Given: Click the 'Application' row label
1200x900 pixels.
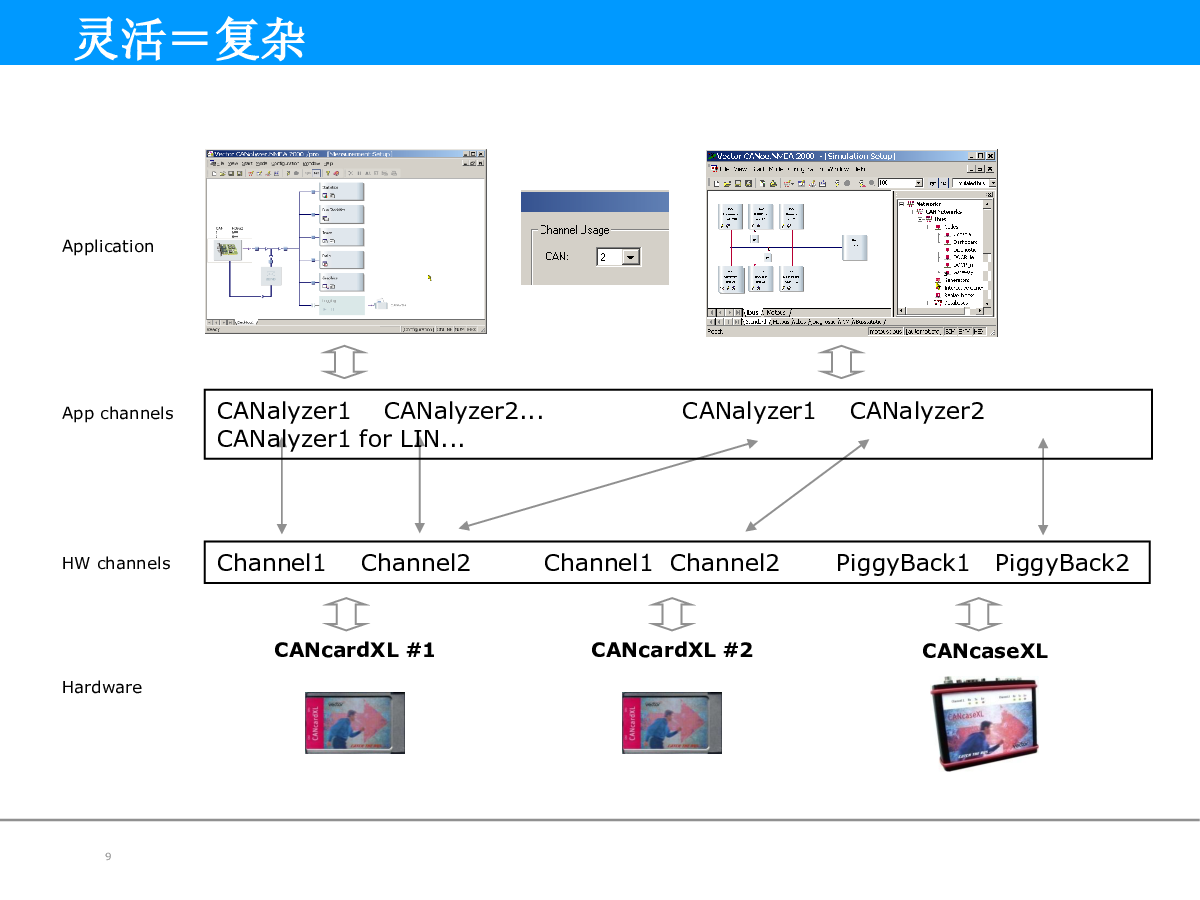Looking at the screenshot, I should (x=108, y=246).
